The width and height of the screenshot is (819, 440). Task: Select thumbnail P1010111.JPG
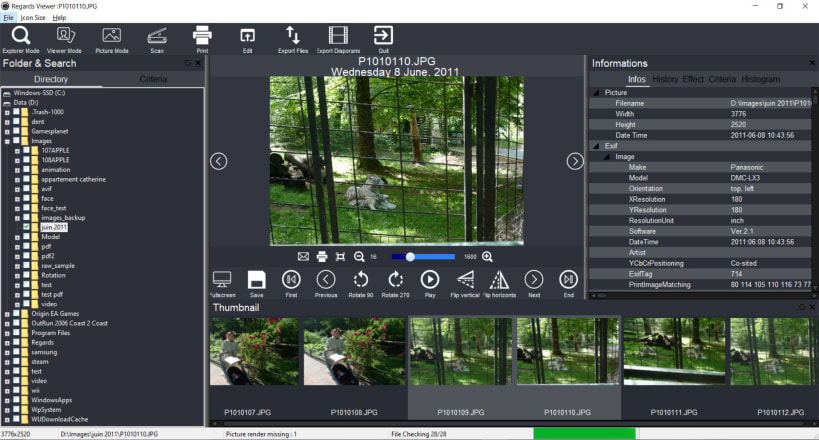[x=674, y=352]
